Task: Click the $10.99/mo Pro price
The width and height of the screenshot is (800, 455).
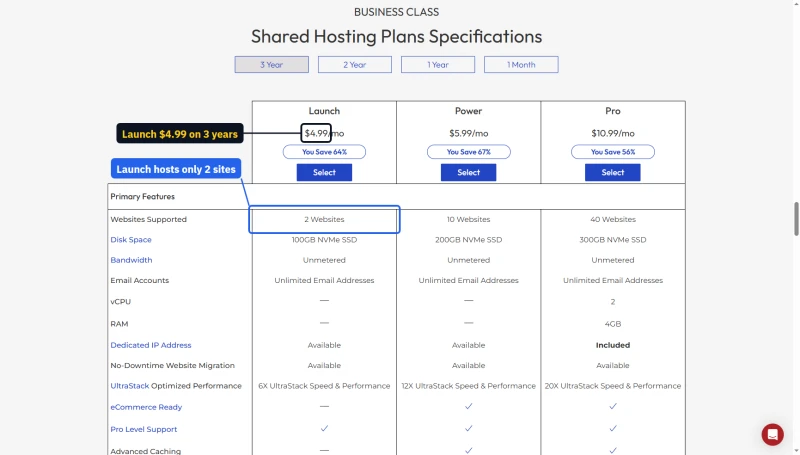Action: [x=613, y=133]
